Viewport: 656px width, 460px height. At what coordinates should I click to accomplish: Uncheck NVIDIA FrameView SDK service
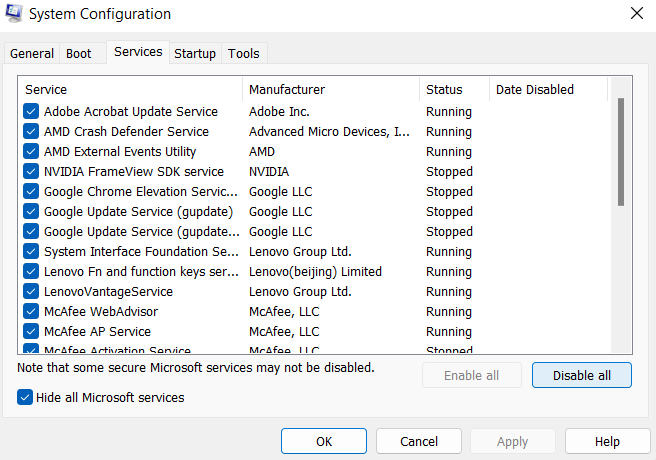point(31,172)
